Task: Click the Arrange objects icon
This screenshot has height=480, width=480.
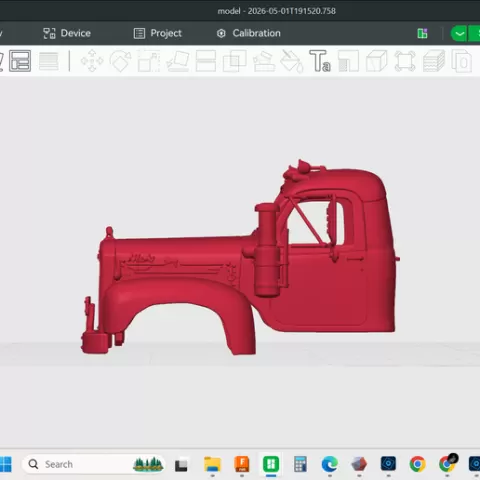Action: pyautogui.click(x=20, y=61)
